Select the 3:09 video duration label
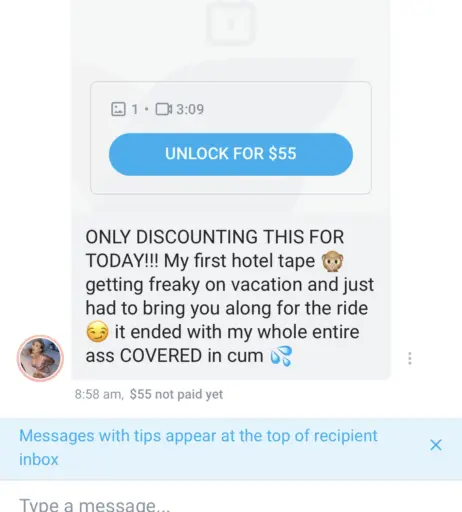The height and width of the screenshot is (512, 462). click(190, 109)
